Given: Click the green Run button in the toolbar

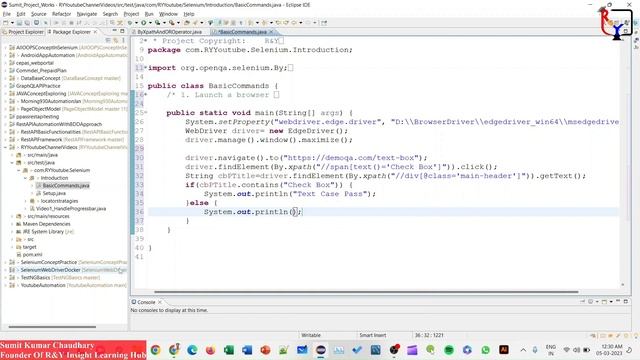Looking at the screenshot, I should [144, 23].
